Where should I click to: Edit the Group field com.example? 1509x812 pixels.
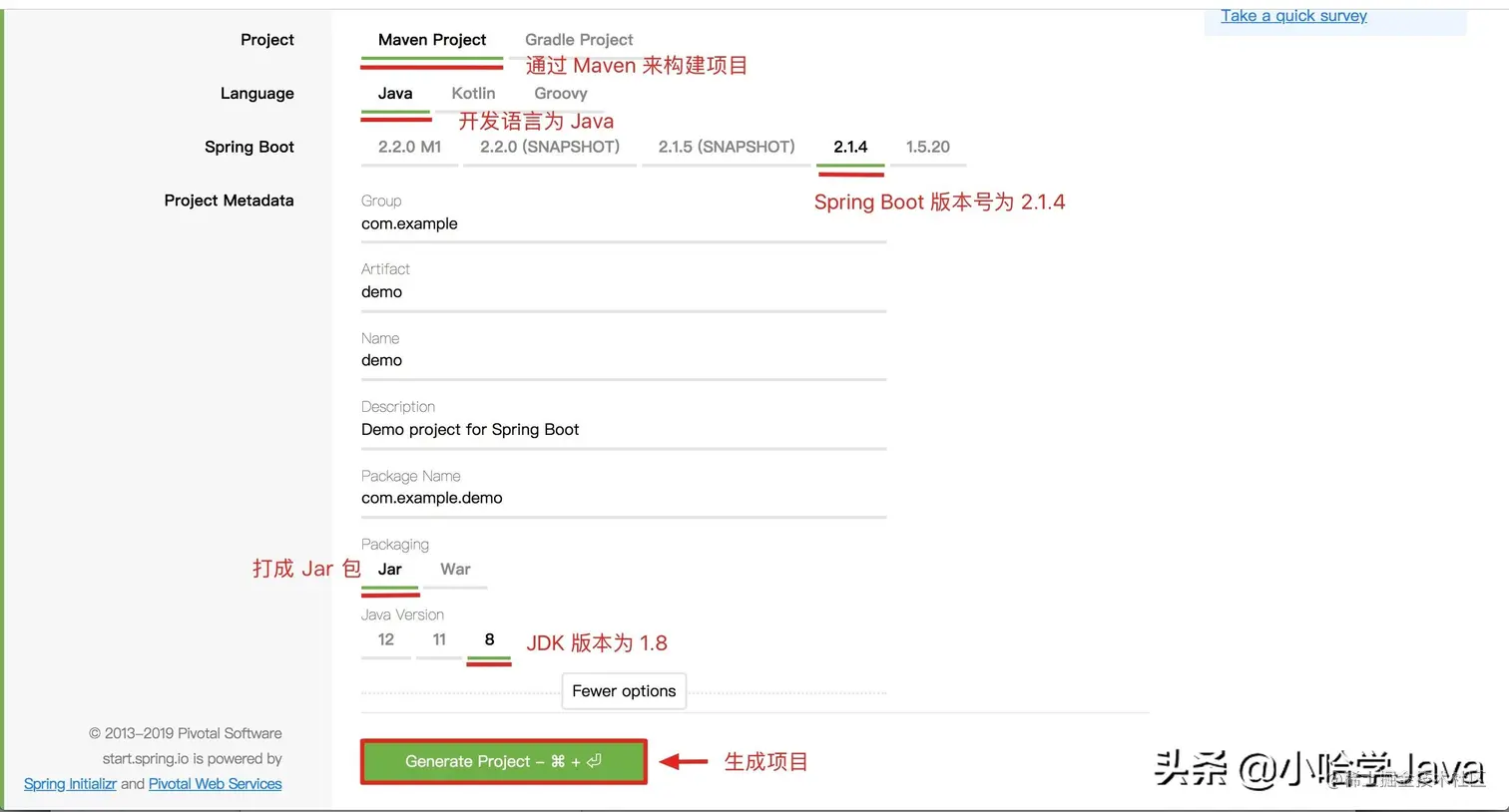[624, 224]
